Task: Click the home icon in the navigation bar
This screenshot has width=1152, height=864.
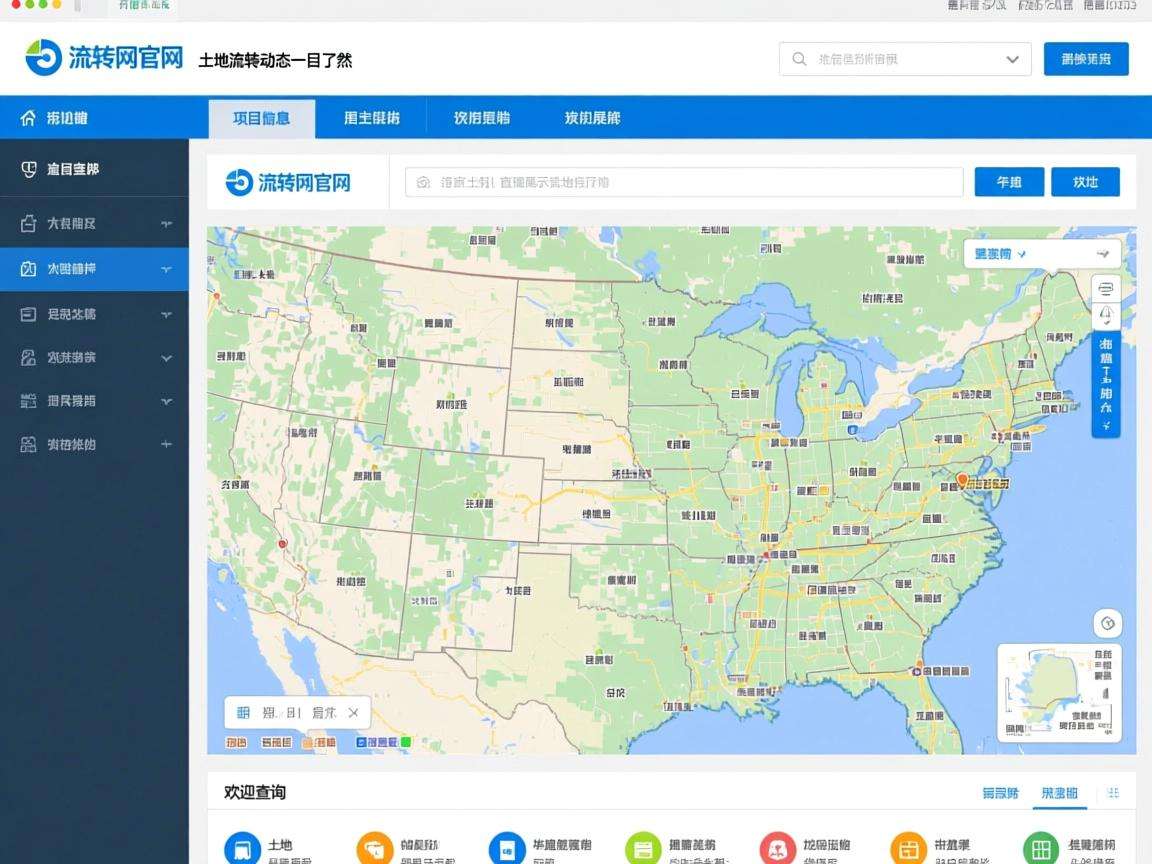Action: pos(28,118)
